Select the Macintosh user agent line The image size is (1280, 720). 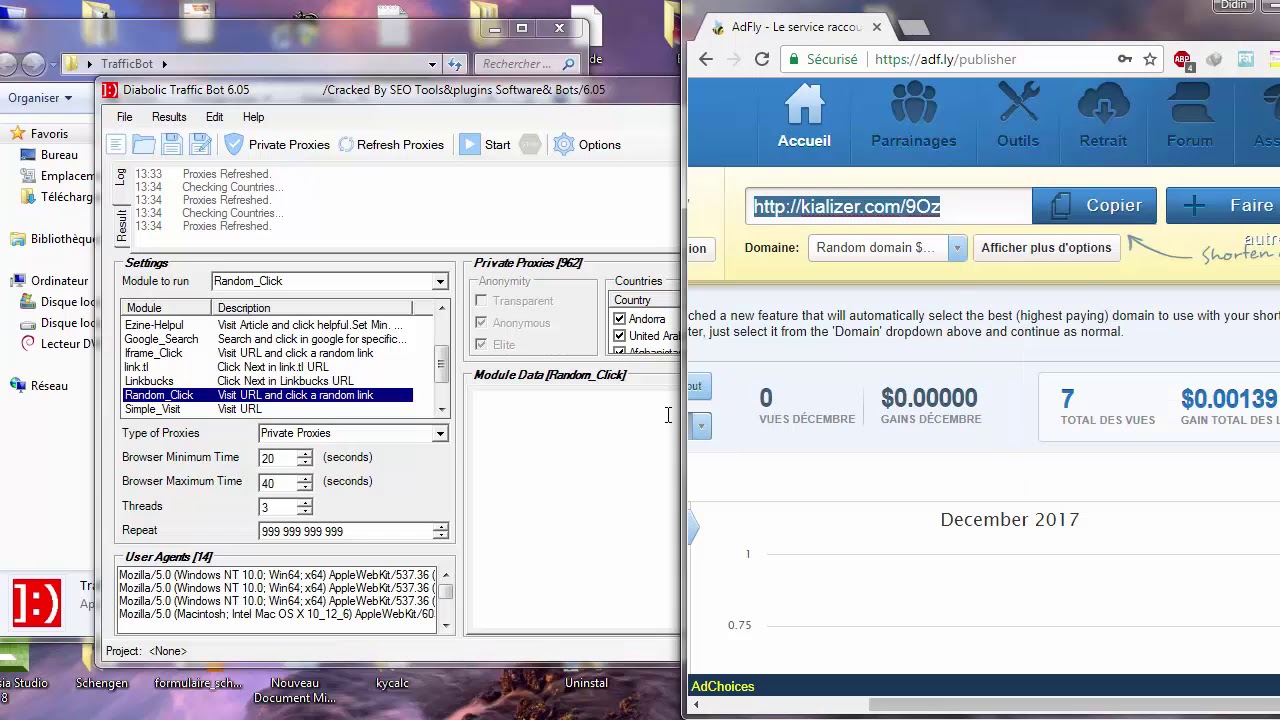coord(277,614)
